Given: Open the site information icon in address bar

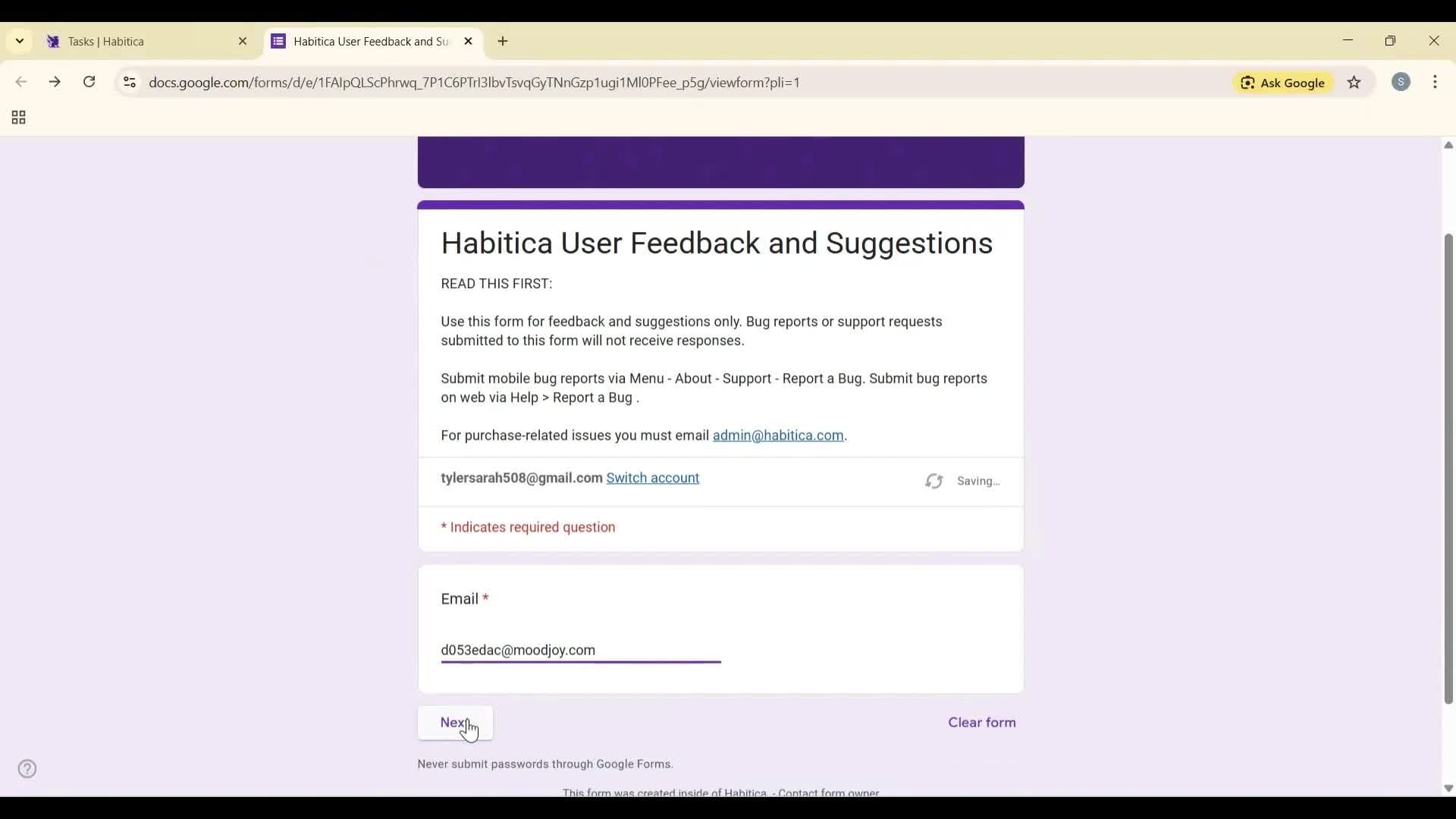Looking at the screenshot, I should (129, 83).
